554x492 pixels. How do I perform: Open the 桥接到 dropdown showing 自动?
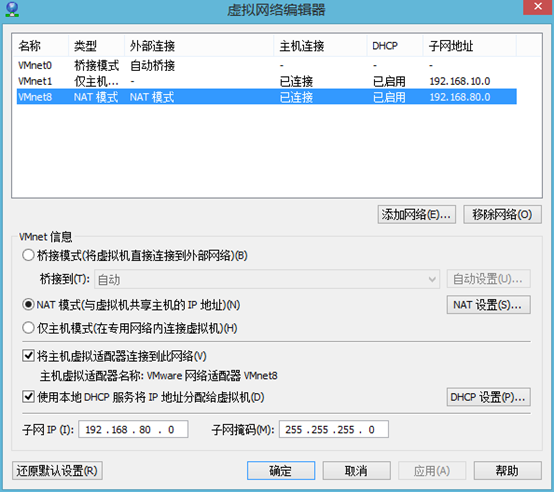(267, 279)
